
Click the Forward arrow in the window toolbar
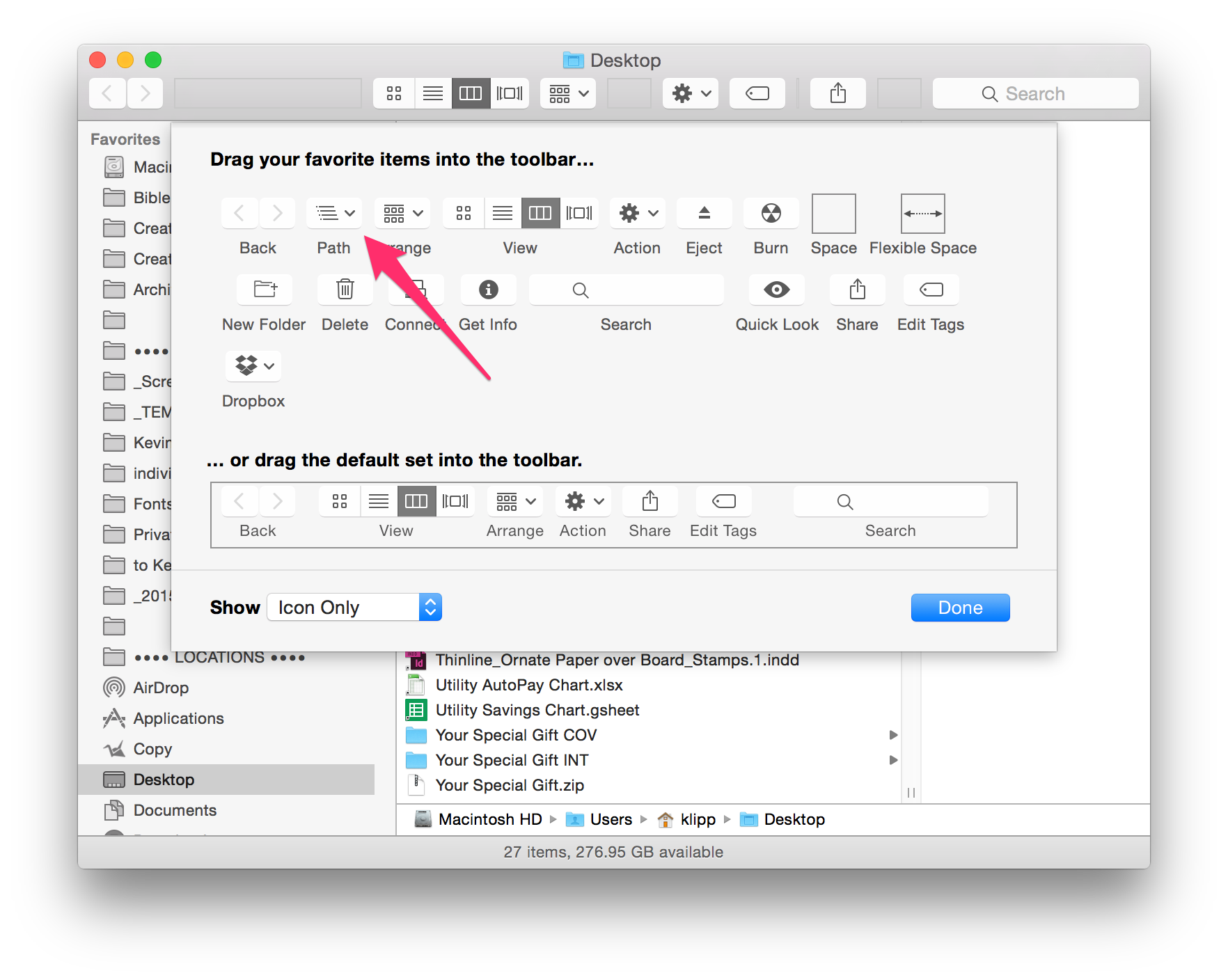pos(145,93)
